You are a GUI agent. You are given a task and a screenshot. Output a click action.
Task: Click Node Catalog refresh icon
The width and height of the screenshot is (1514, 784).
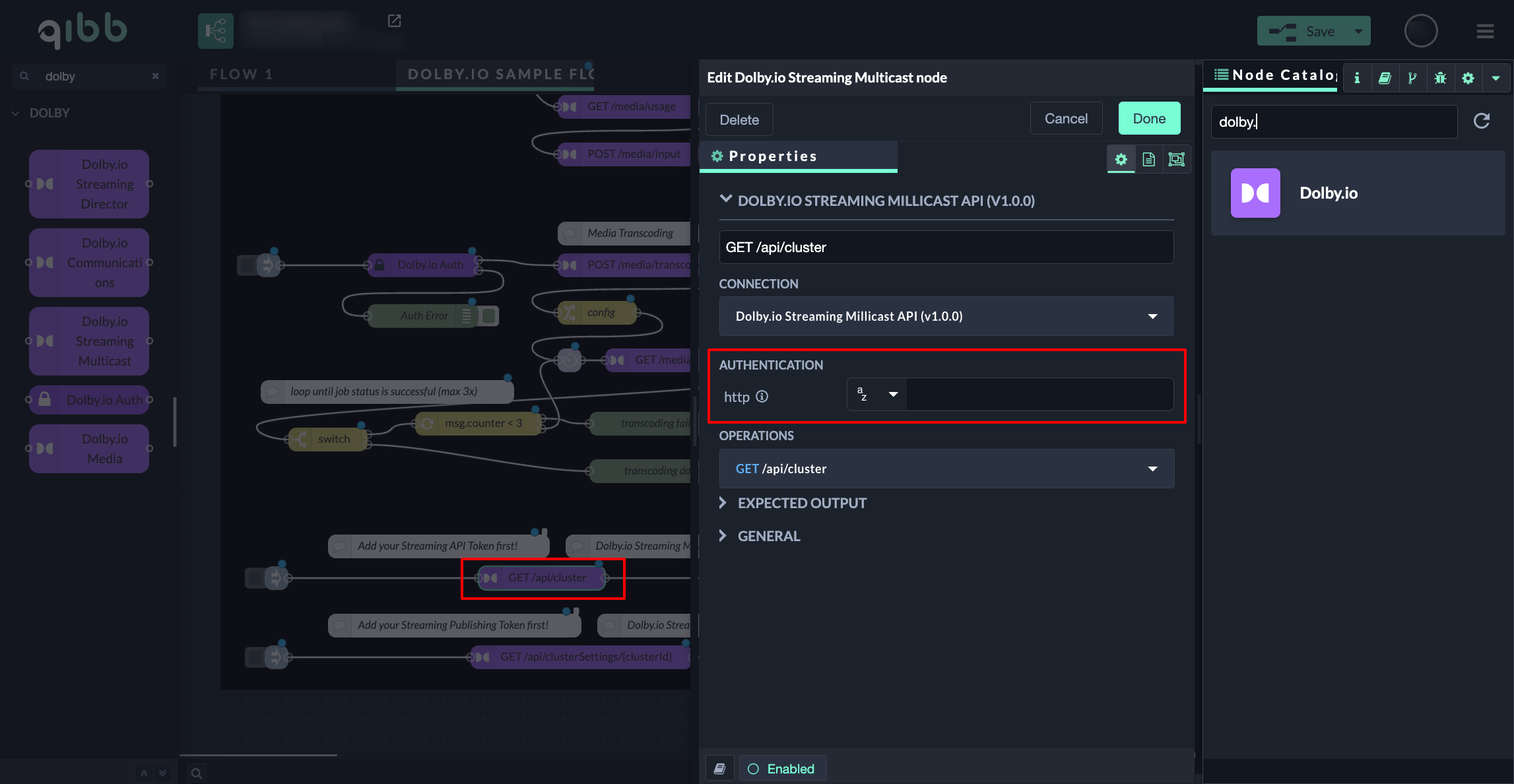(x=1482, y=121)
